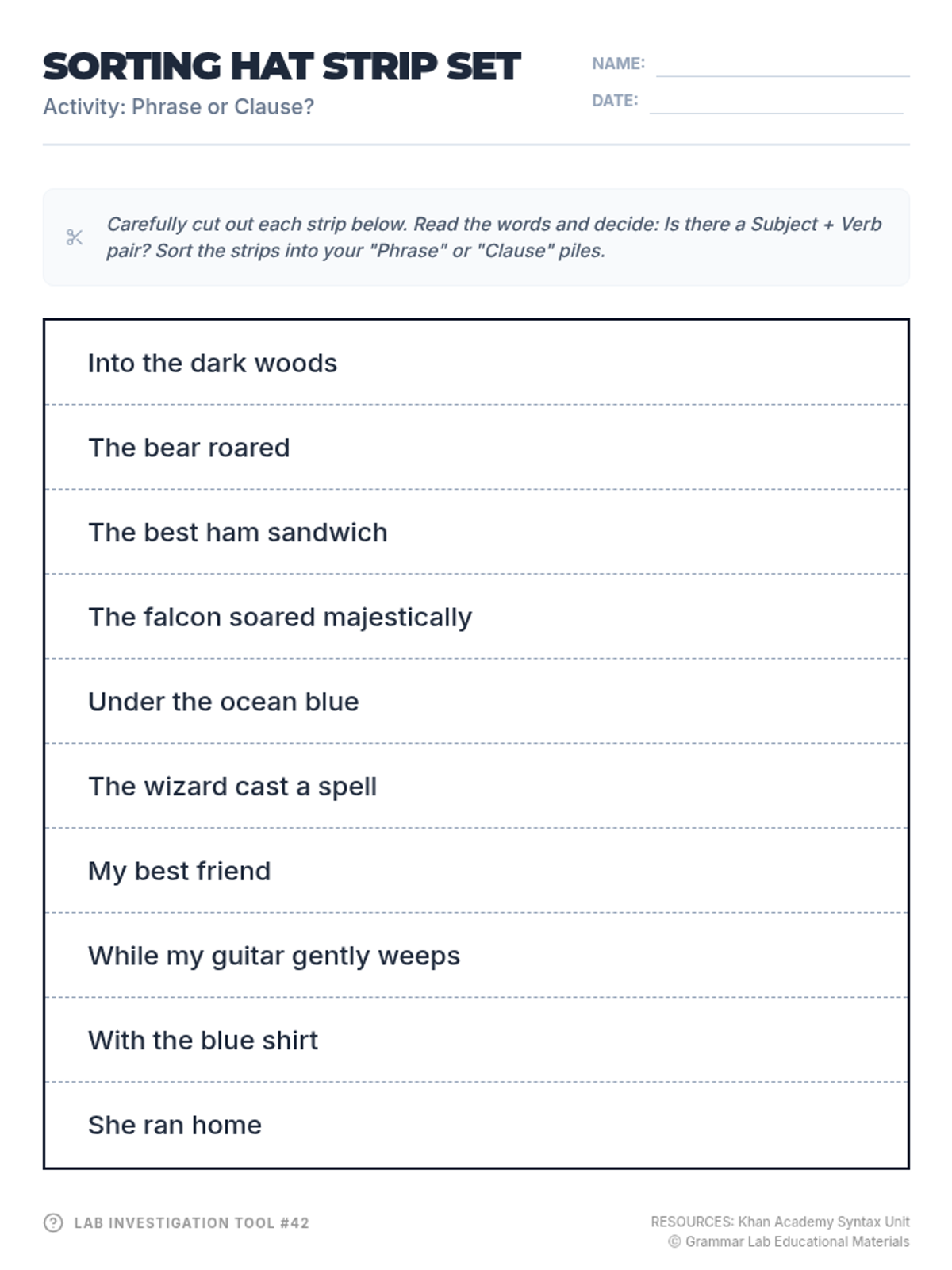Click the NAME input line
Viewport: 952px width, 1270px height.
pos(782,65)
